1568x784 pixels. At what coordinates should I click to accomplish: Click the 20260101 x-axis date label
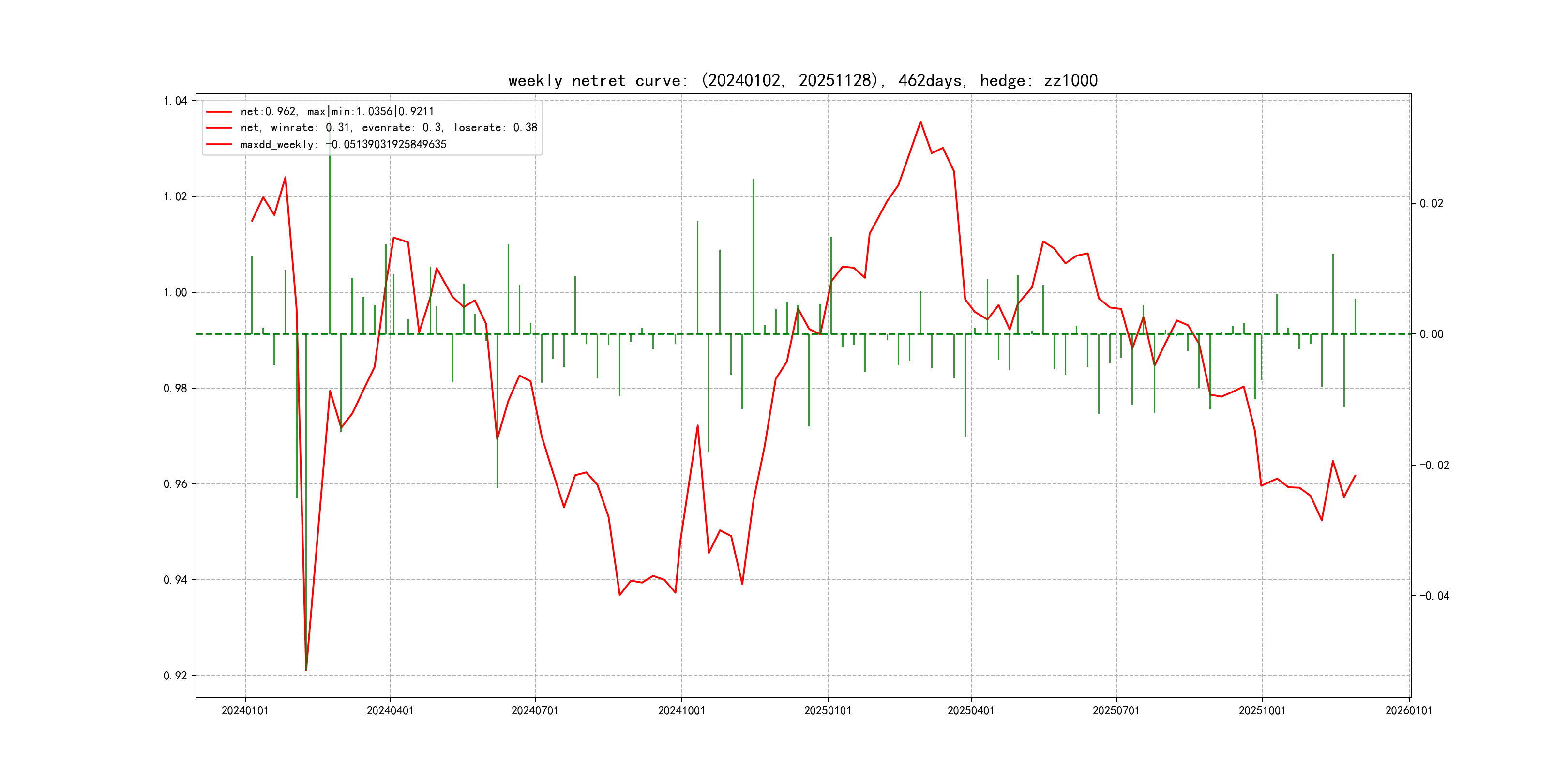point(1408,711)
